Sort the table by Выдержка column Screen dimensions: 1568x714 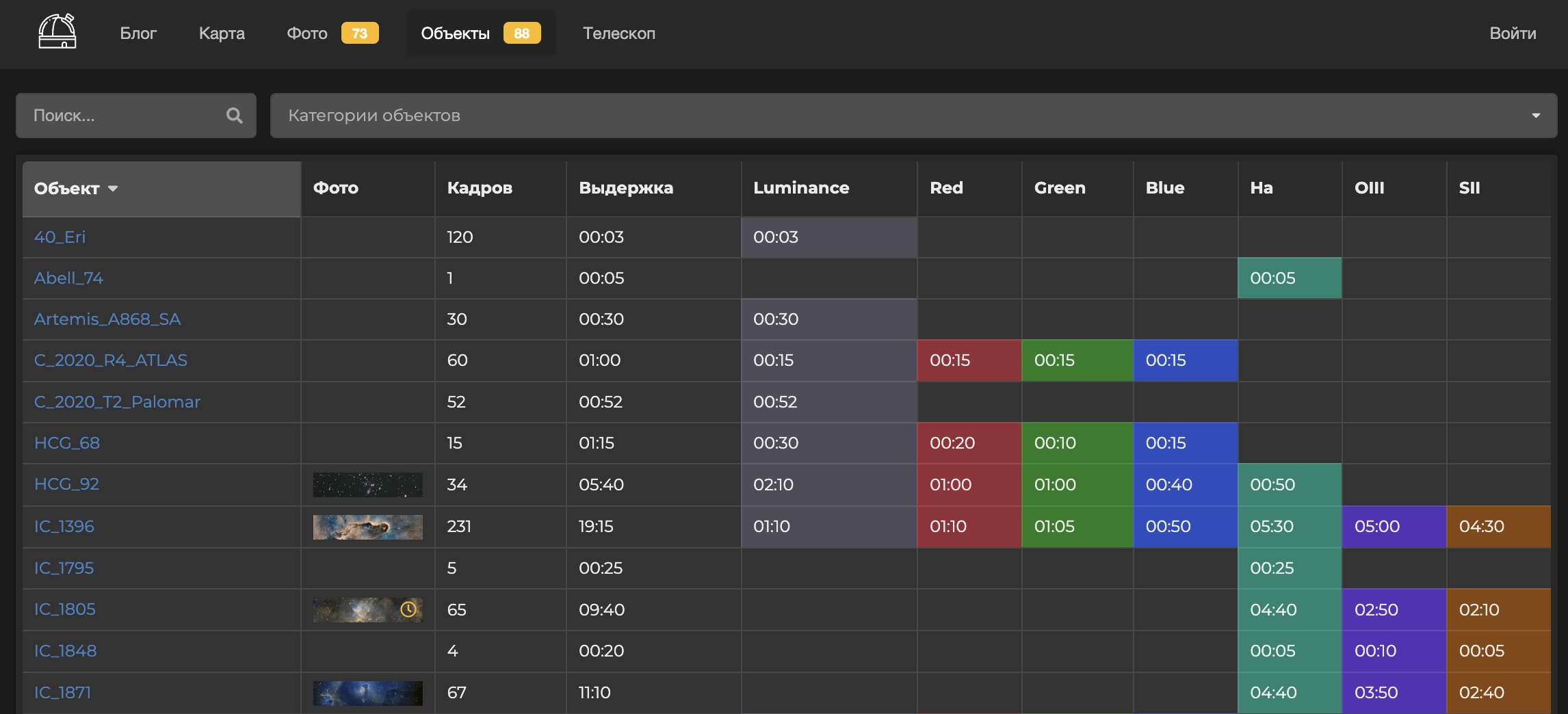click(626, 188)
